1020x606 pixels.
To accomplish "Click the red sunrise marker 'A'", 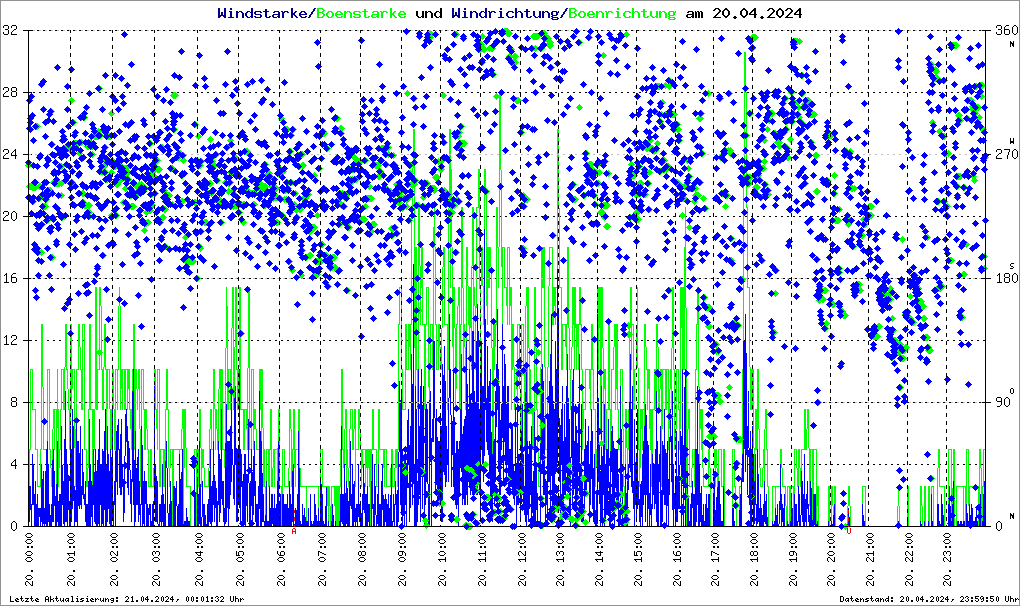I will pos(294,531).
